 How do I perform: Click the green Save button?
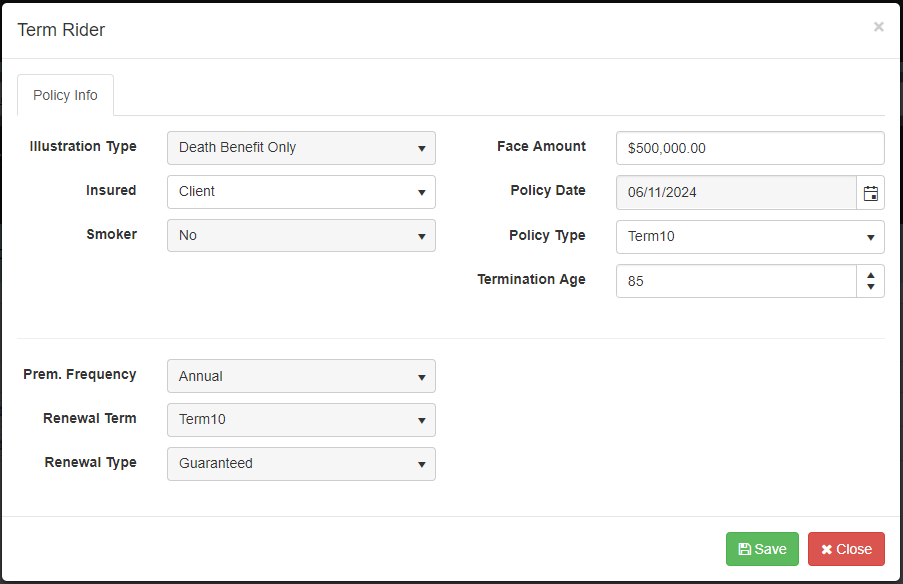tap(762, 549)
